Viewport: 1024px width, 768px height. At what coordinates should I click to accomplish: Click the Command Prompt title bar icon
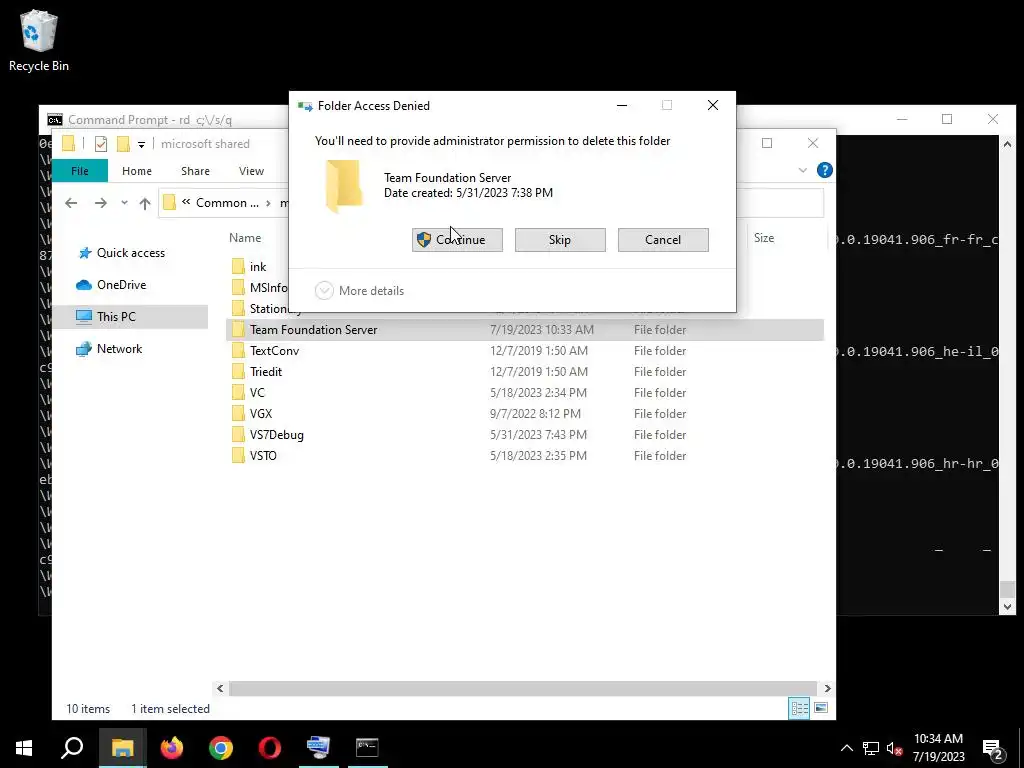(55, 120)
